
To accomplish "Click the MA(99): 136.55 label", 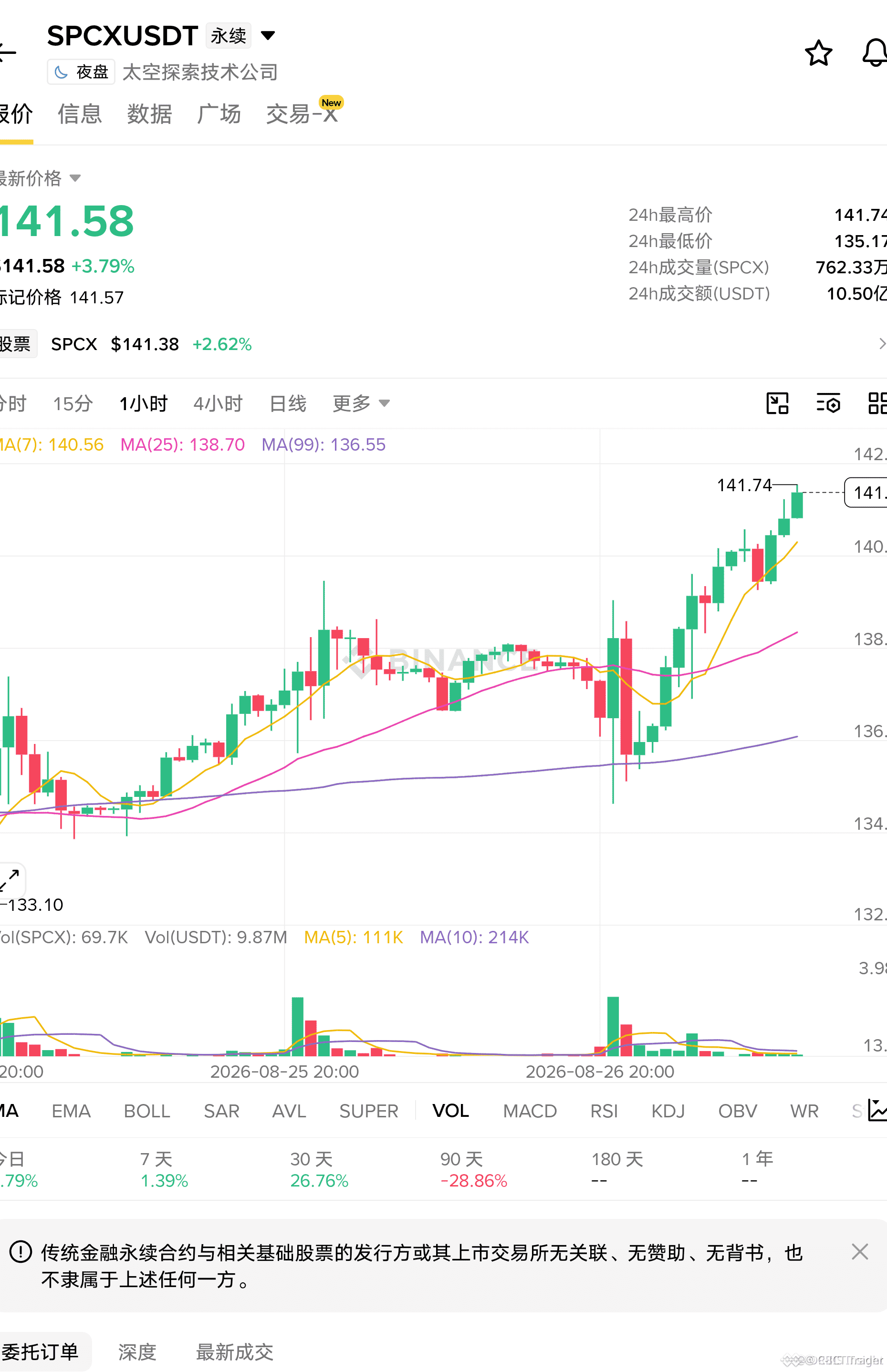I will 323,444.
